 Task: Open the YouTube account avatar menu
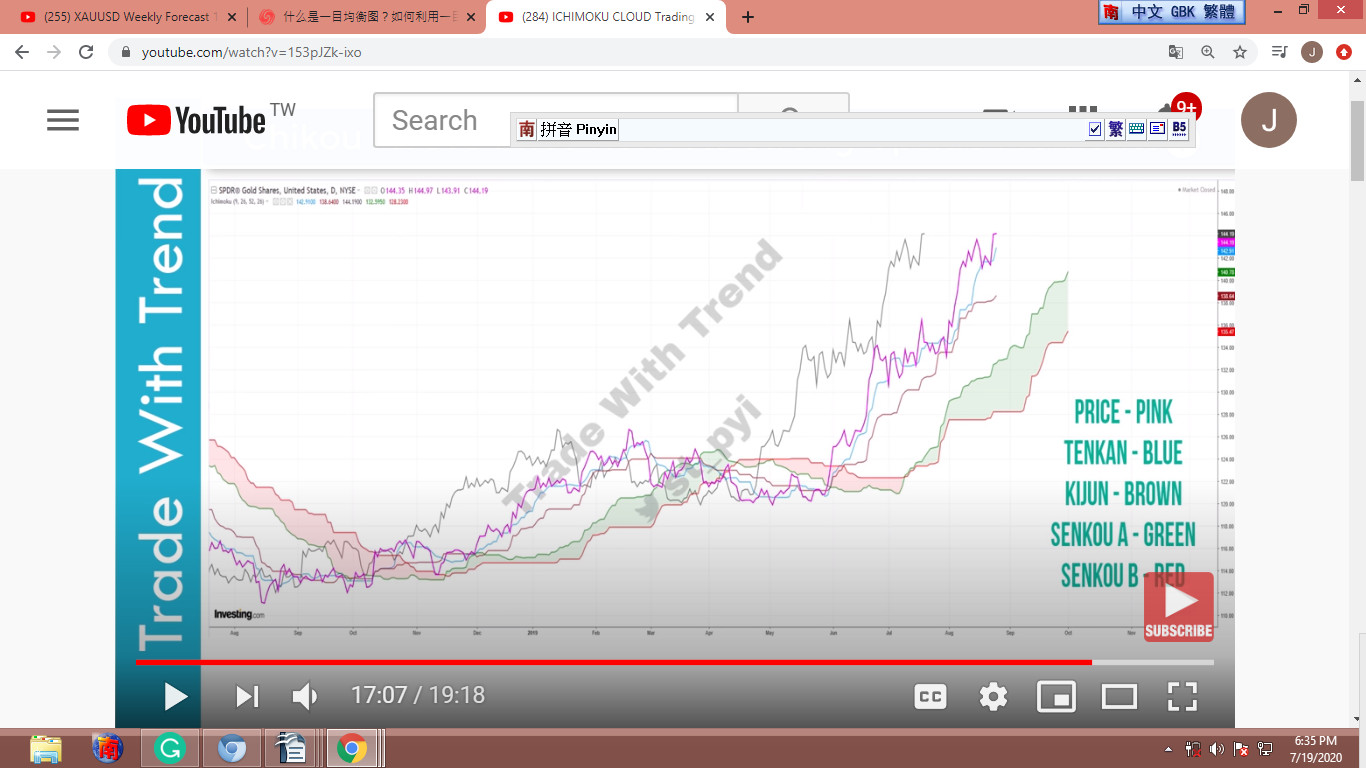(x=1268, y=120)
